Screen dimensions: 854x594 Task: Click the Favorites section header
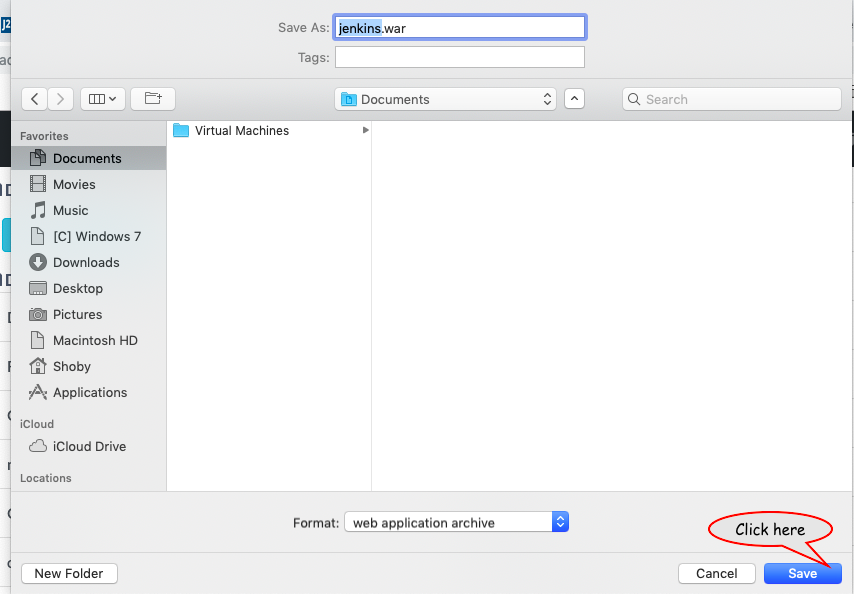click(x=44, y=136)
